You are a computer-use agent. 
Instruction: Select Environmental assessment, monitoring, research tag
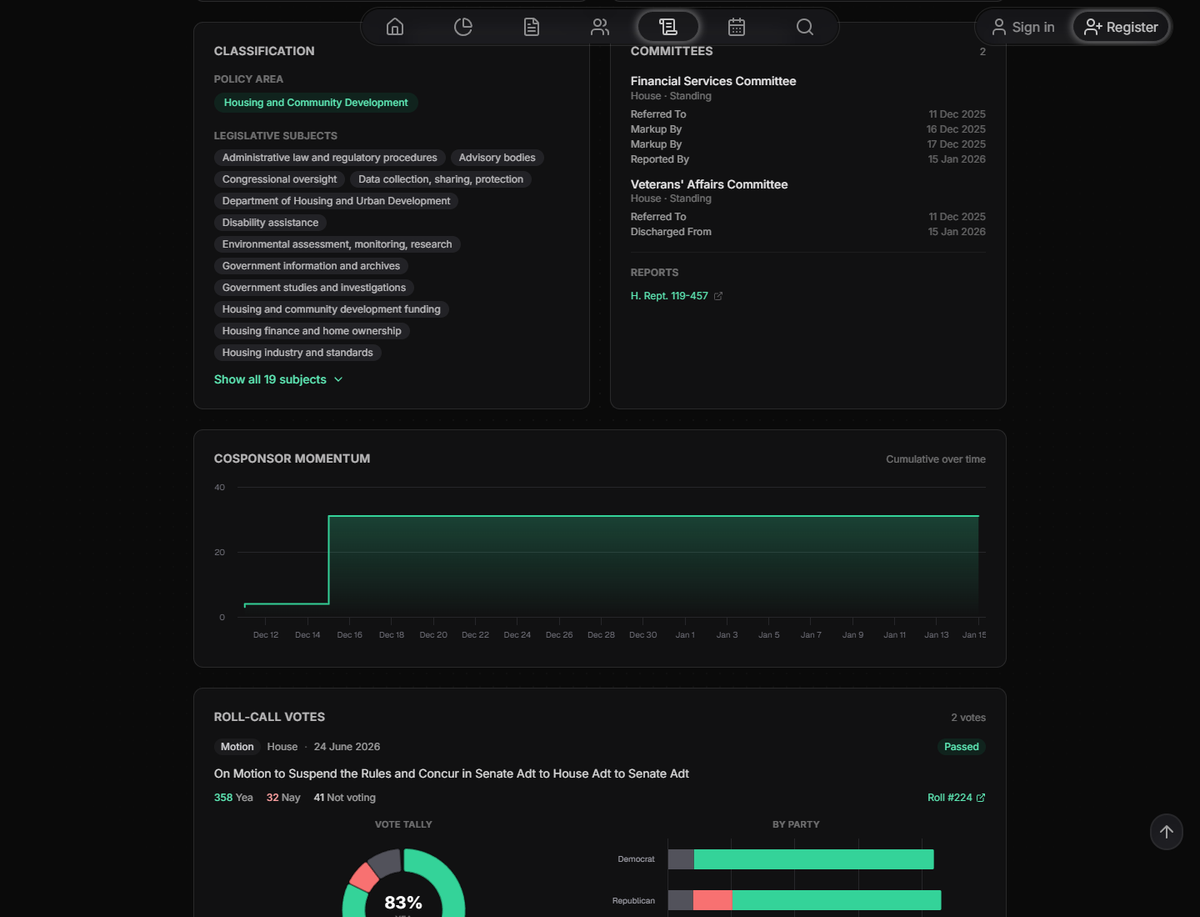click(337, 244)
